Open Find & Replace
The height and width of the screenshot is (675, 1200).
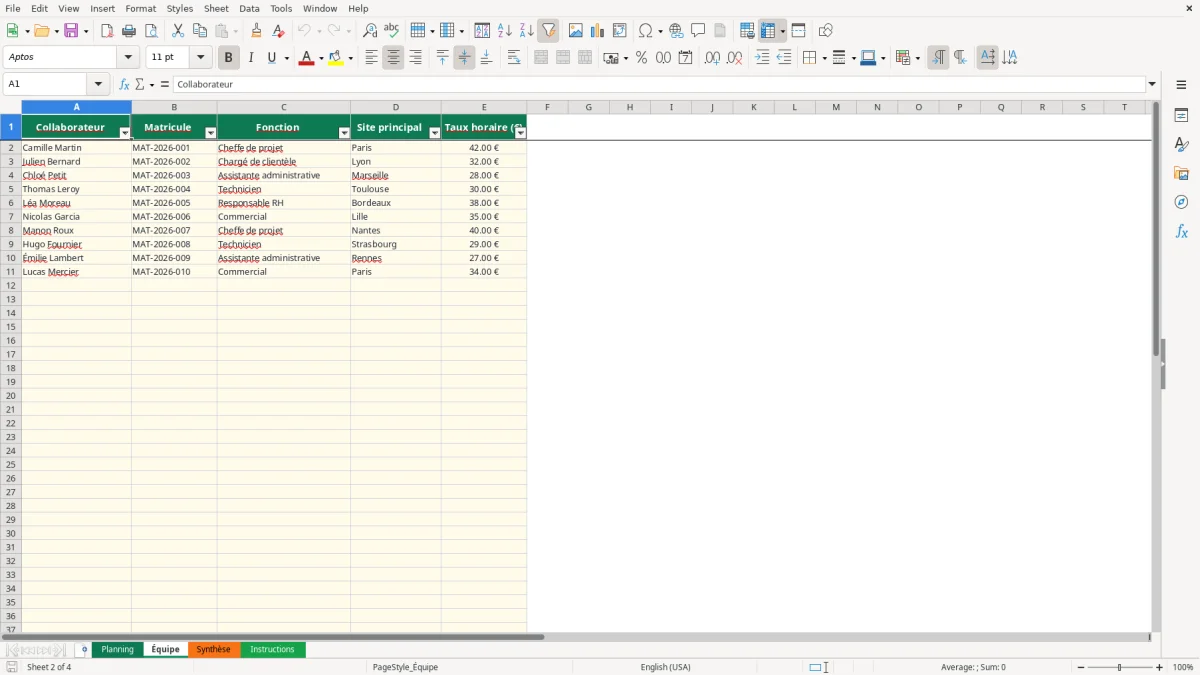point(370,31)
